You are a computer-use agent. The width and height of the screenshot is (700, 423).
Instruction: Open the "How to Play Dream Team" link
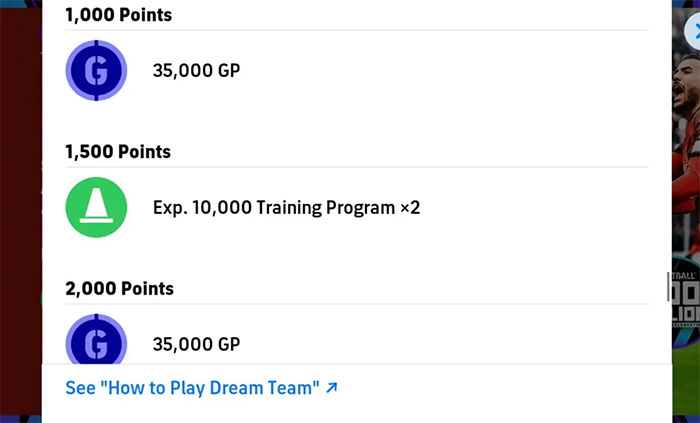192,388
